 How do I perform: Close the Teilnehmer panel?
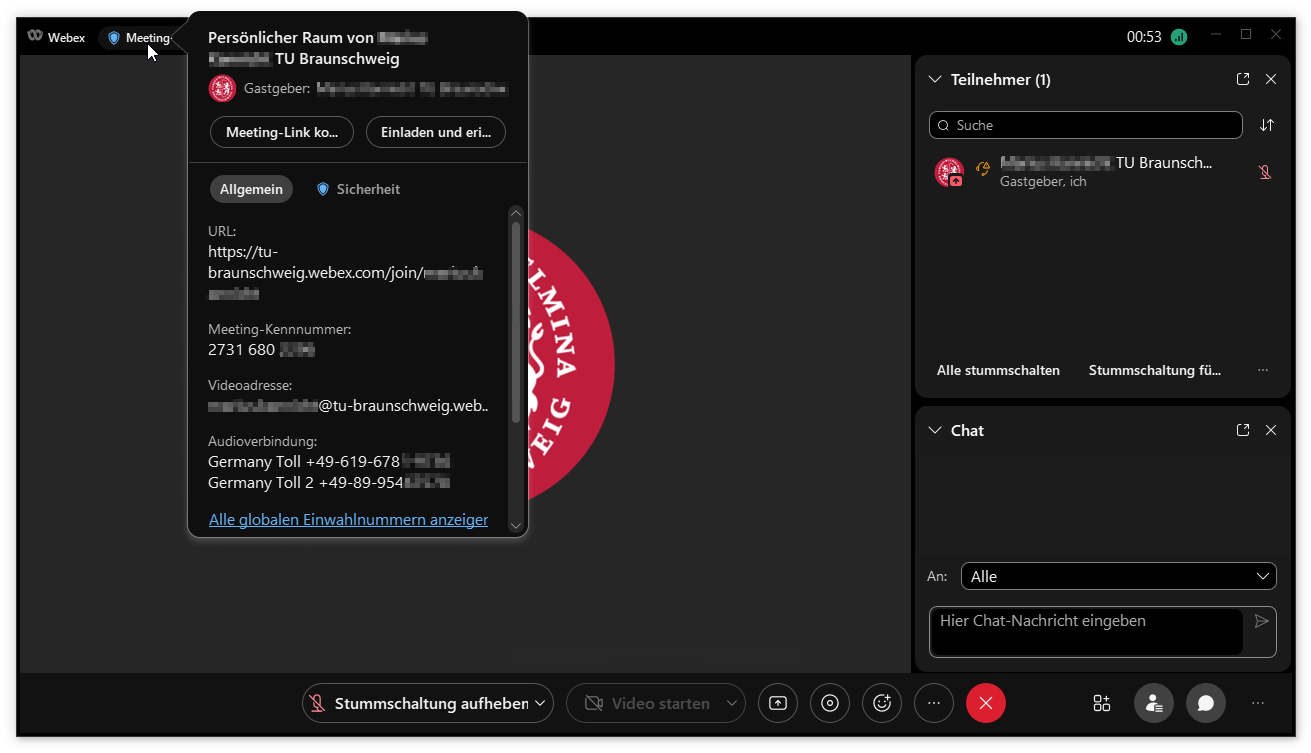click(1271, 79)
